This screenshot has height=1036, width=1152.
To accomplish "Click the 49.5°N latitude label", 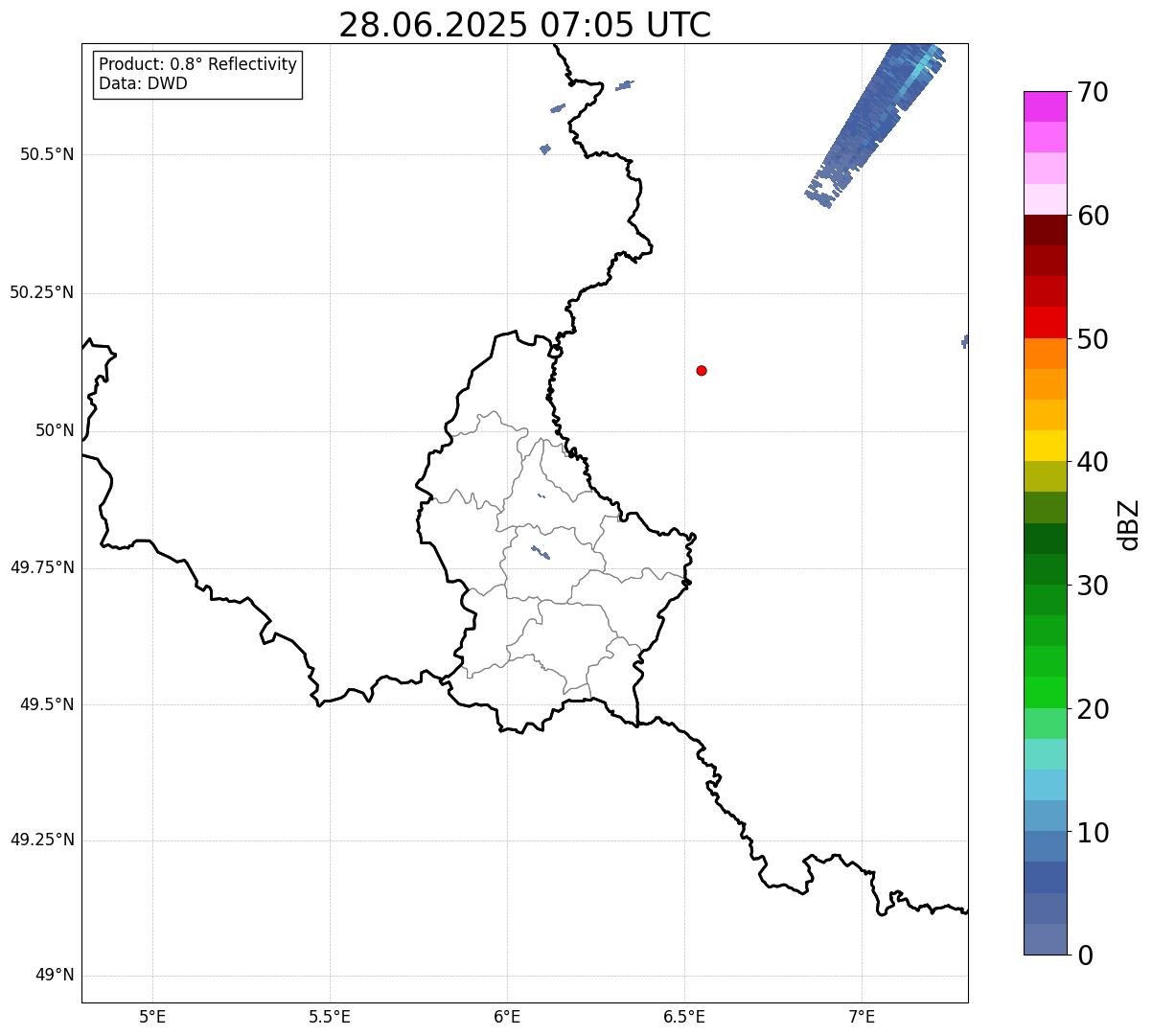I will [x=46, y=704].
